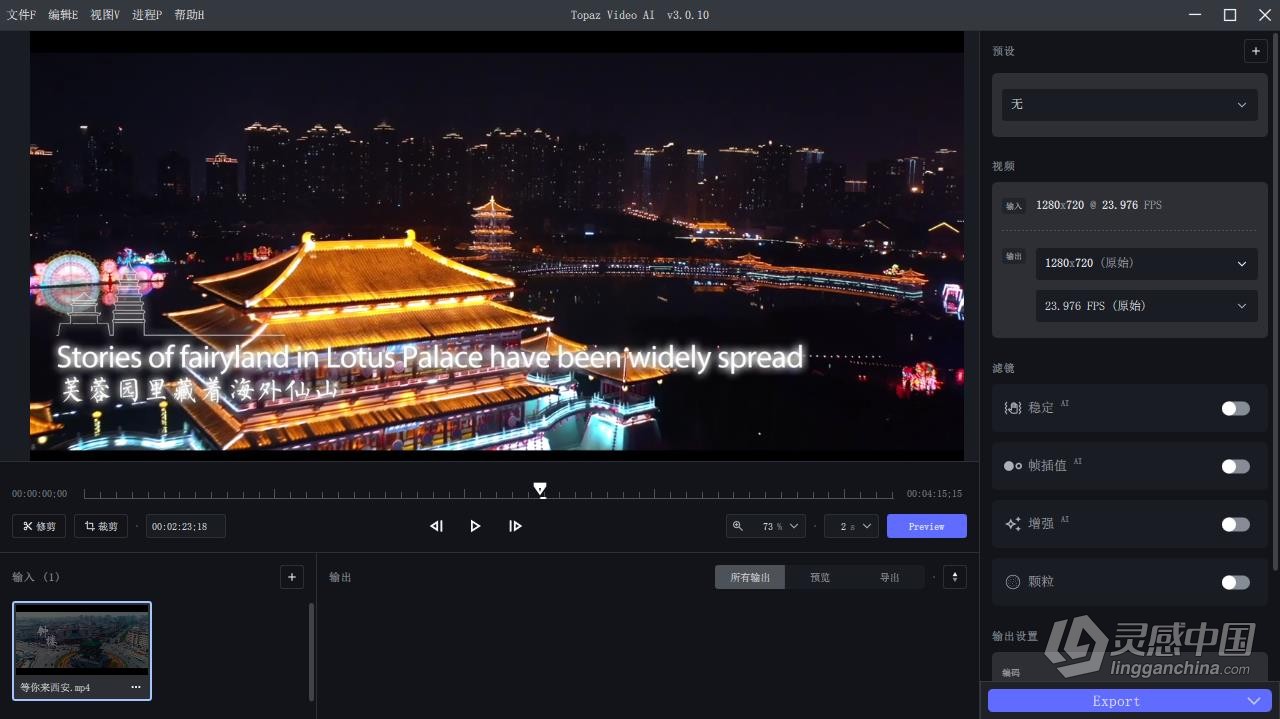Click the 00:02:23:18 timecode field
The height and width of the screenshot is (719, 1280).
coord(185,525)
